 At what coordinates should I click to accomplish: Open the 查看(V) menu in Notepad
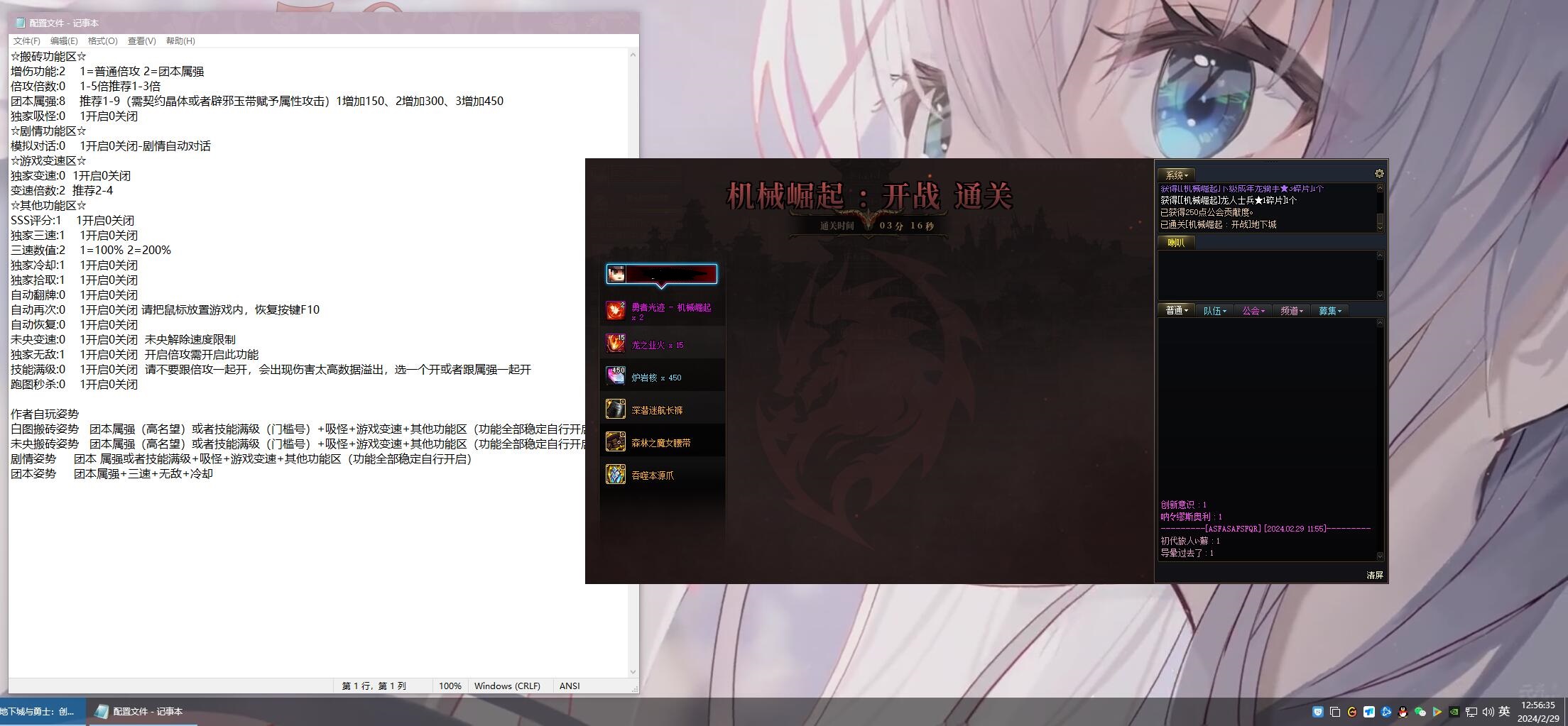[x=142, y=41]
